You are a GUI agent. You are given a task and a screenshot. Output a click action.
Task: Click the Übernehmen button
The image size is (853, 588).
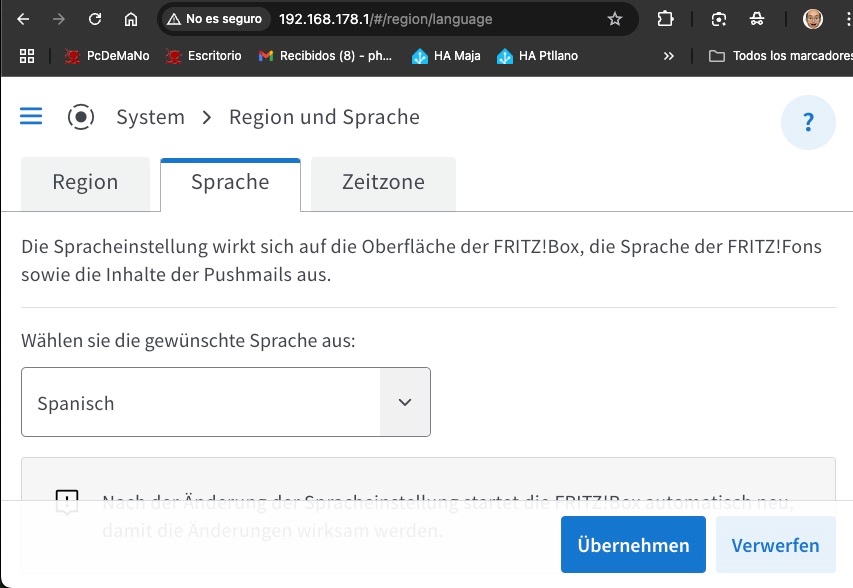click(633, 544)
